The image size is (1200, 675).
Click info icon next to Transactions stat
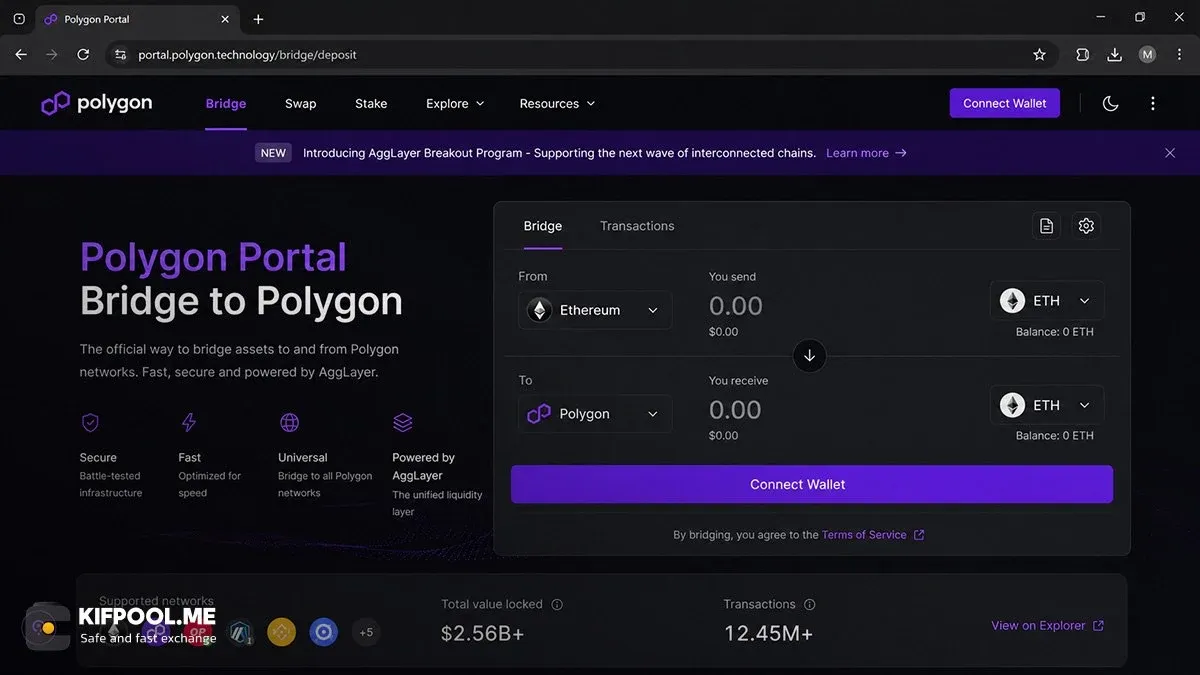pos(810,604)
